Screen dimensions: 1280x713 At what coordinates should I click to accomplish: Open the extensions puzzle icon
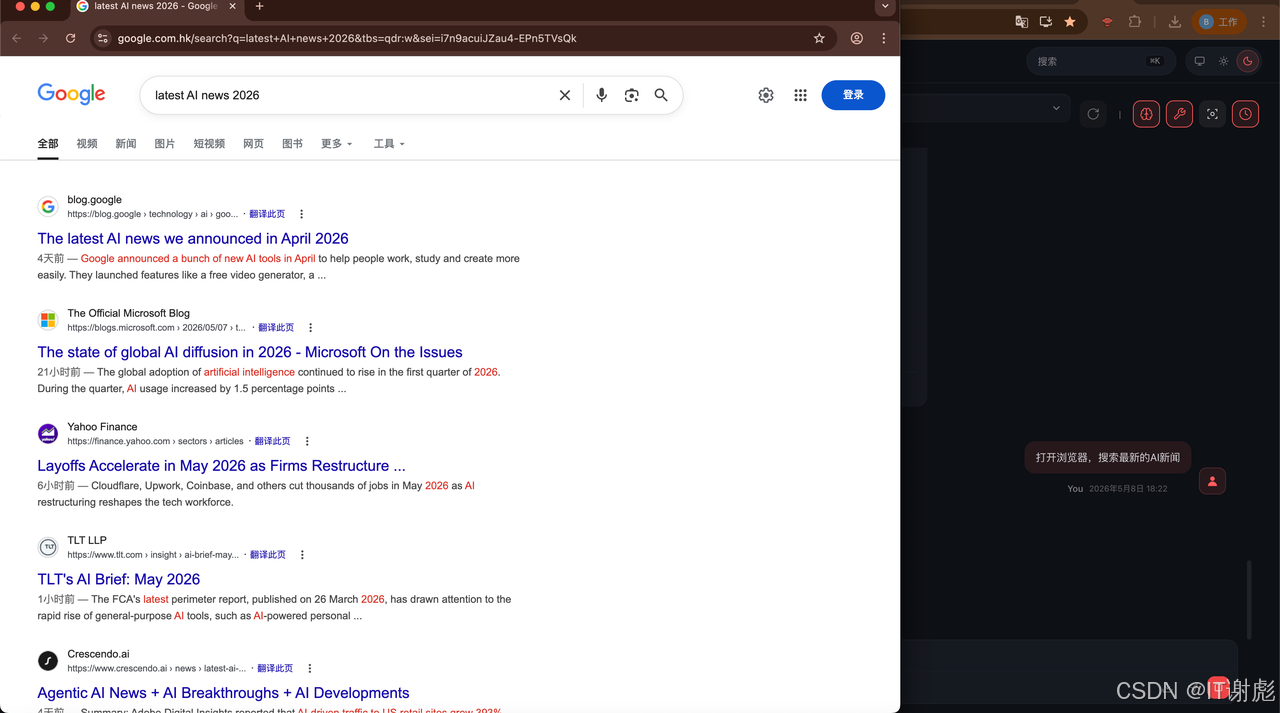pyautogui.click(x=1135, y=22)
